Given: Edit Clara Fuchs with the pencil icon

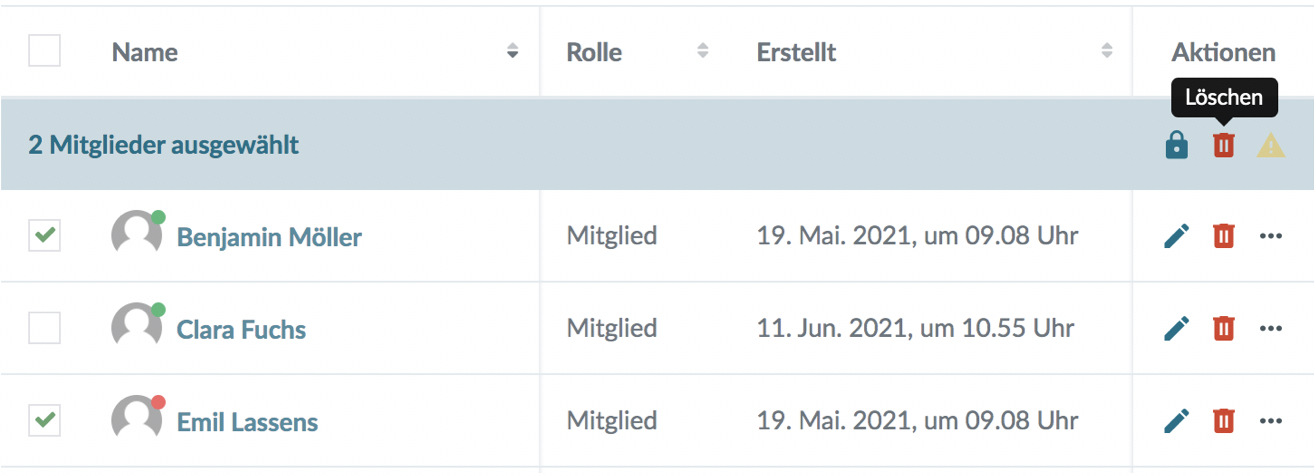Looking at the screenshot, I should point(1177,328).
